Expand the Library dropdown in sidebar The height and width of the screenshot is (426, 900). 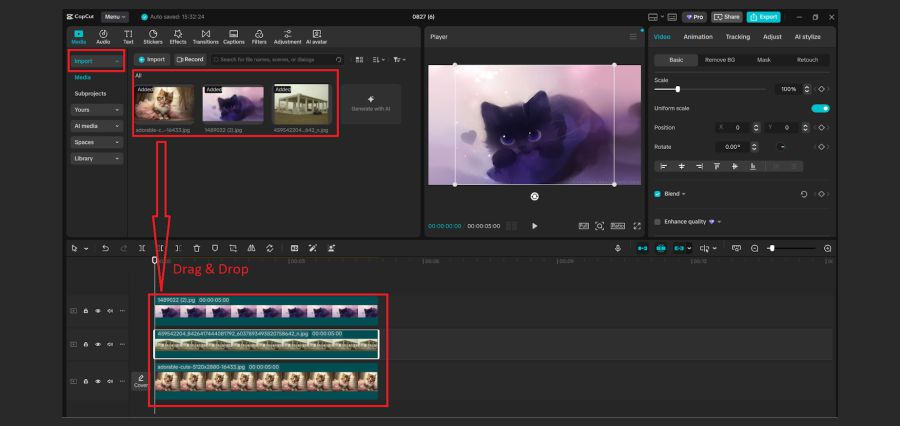(97, 158)
